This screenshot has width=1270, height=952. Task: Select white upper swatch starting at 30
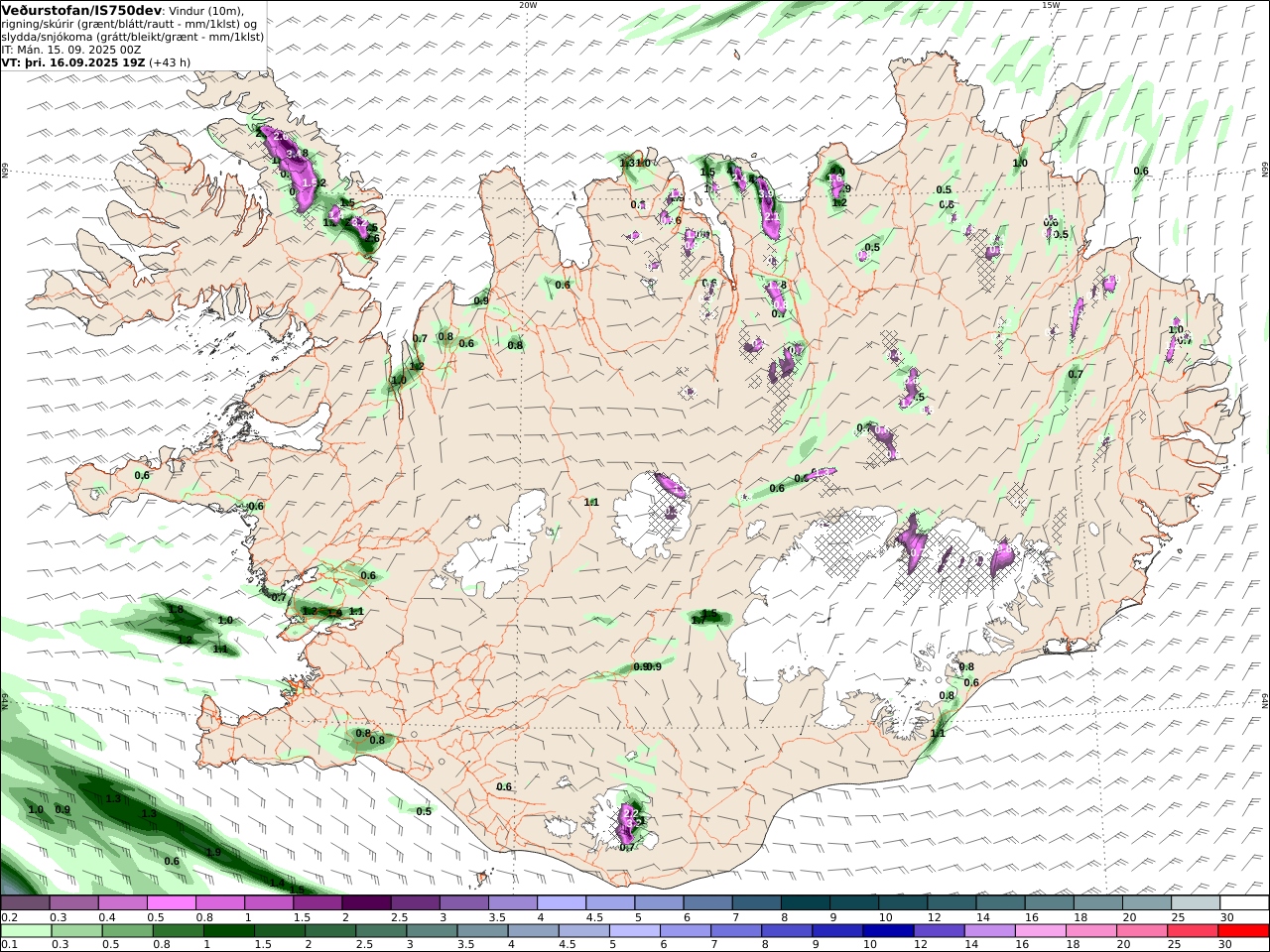point(1242,902)
